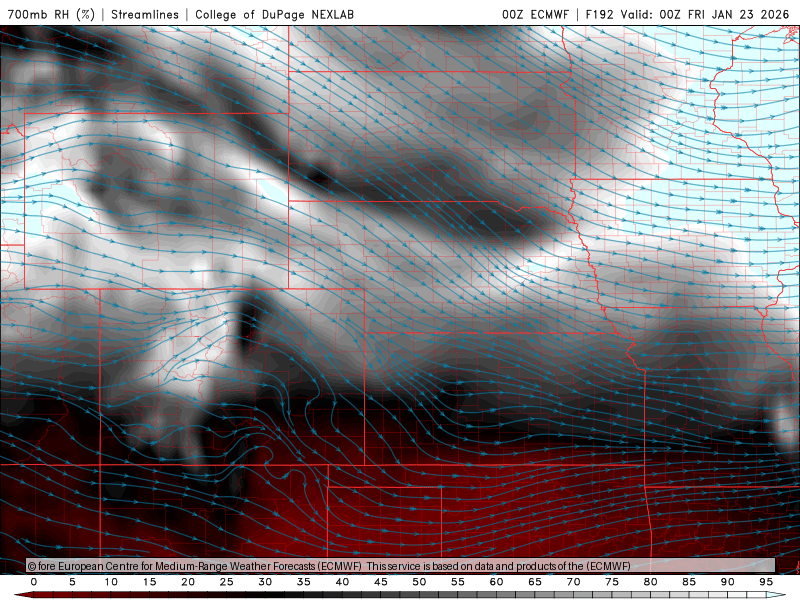Click the '35' value on the color scale
This screenshot has height=600, width=800.
point(304,582)
